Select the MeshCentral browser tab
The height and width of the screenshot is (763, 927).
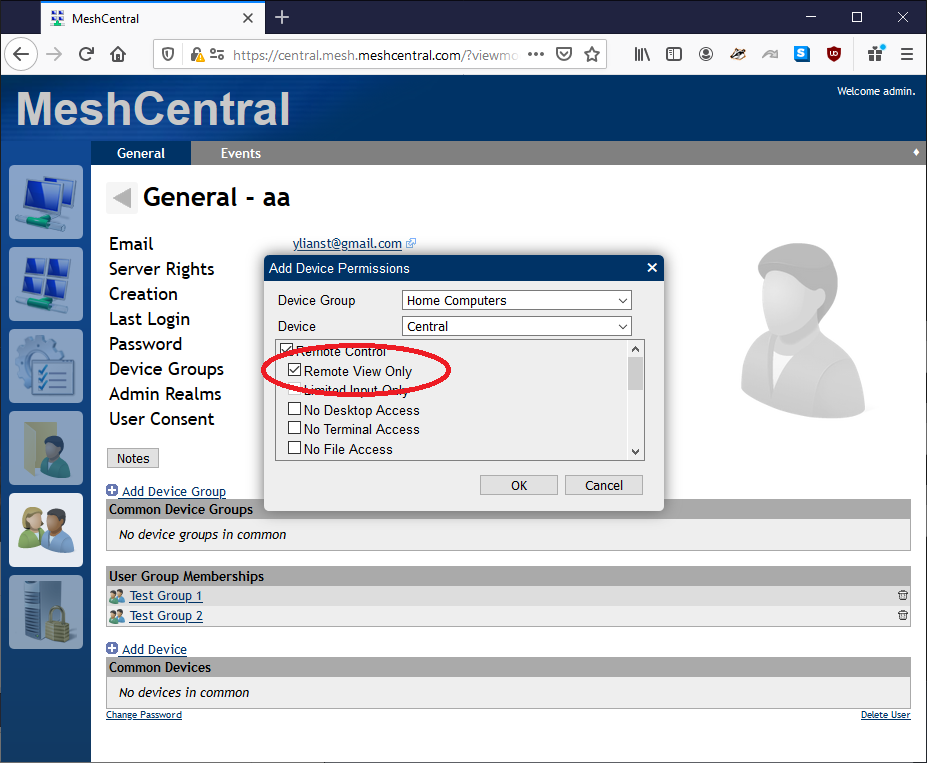click(x=152, y=18)
